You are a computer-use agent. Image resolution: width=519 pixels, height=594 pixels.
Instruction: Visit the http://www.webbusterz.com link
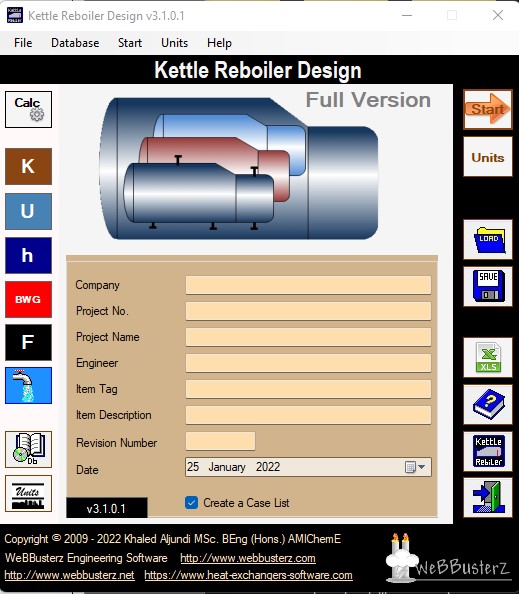(x=248, y=558)
